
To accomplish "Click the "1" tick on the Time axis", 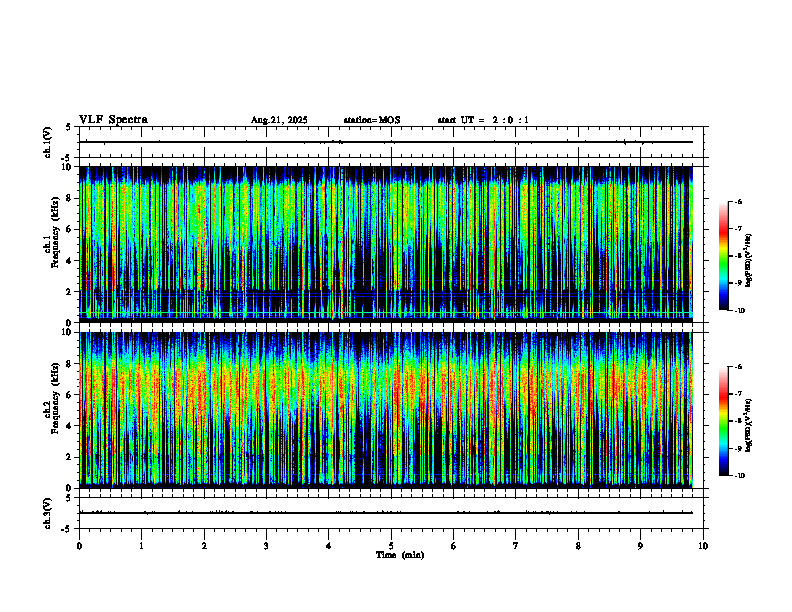I will tap(141, 546).
